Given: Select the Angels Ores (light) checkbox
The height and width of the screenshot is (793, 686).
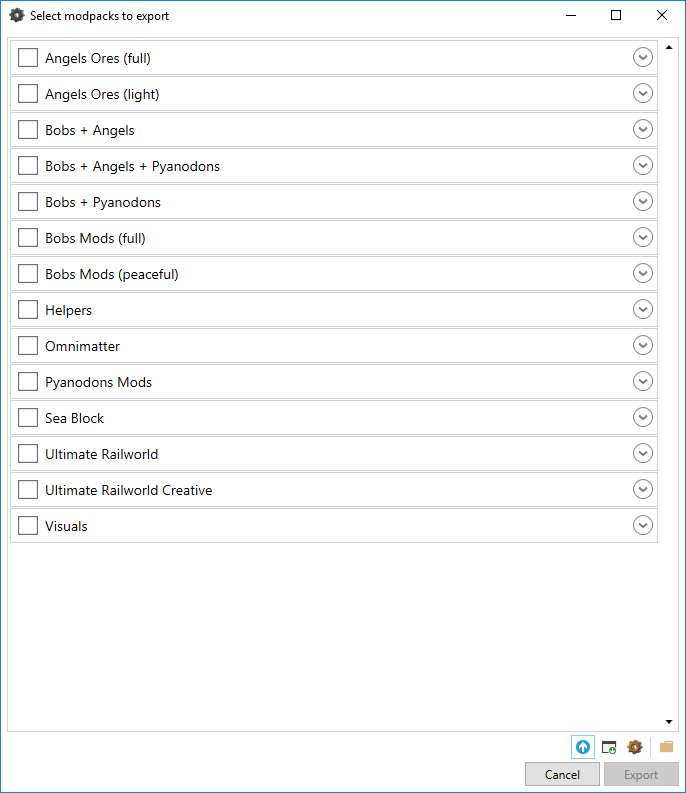Looking at the screenshot, I should 28,94.
